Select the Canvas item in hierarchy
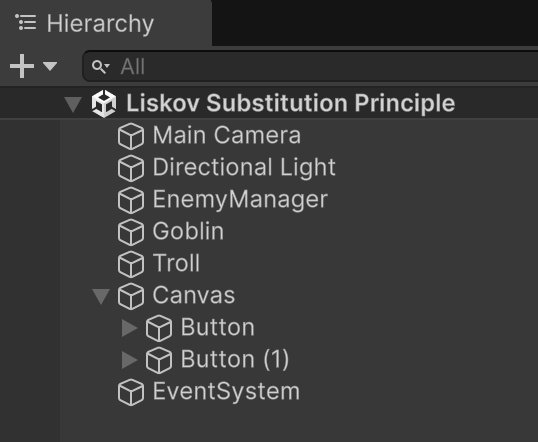This screenshot has width=538, height=442. click(194, 295)
